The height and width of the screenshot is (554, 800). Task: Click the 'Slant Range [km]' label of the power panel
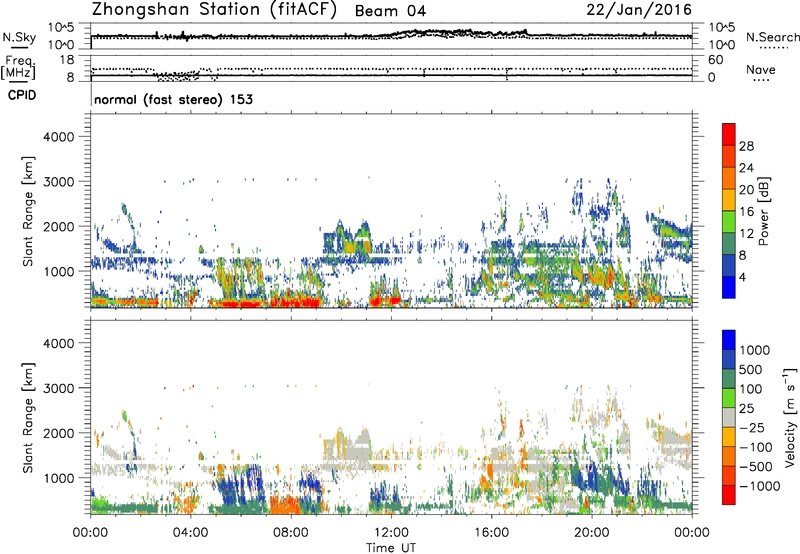point(28,211)
